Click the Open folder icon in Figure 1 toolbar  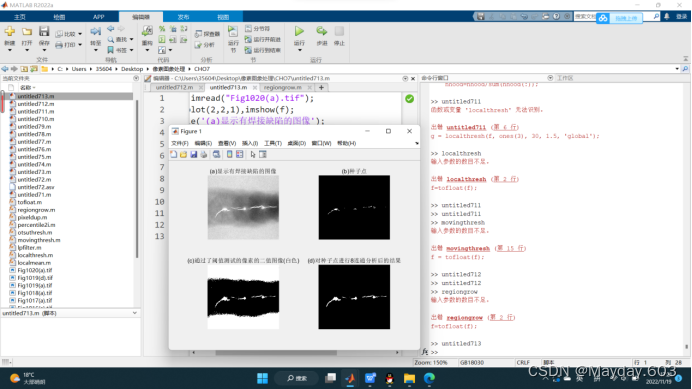tap(183, 154)
